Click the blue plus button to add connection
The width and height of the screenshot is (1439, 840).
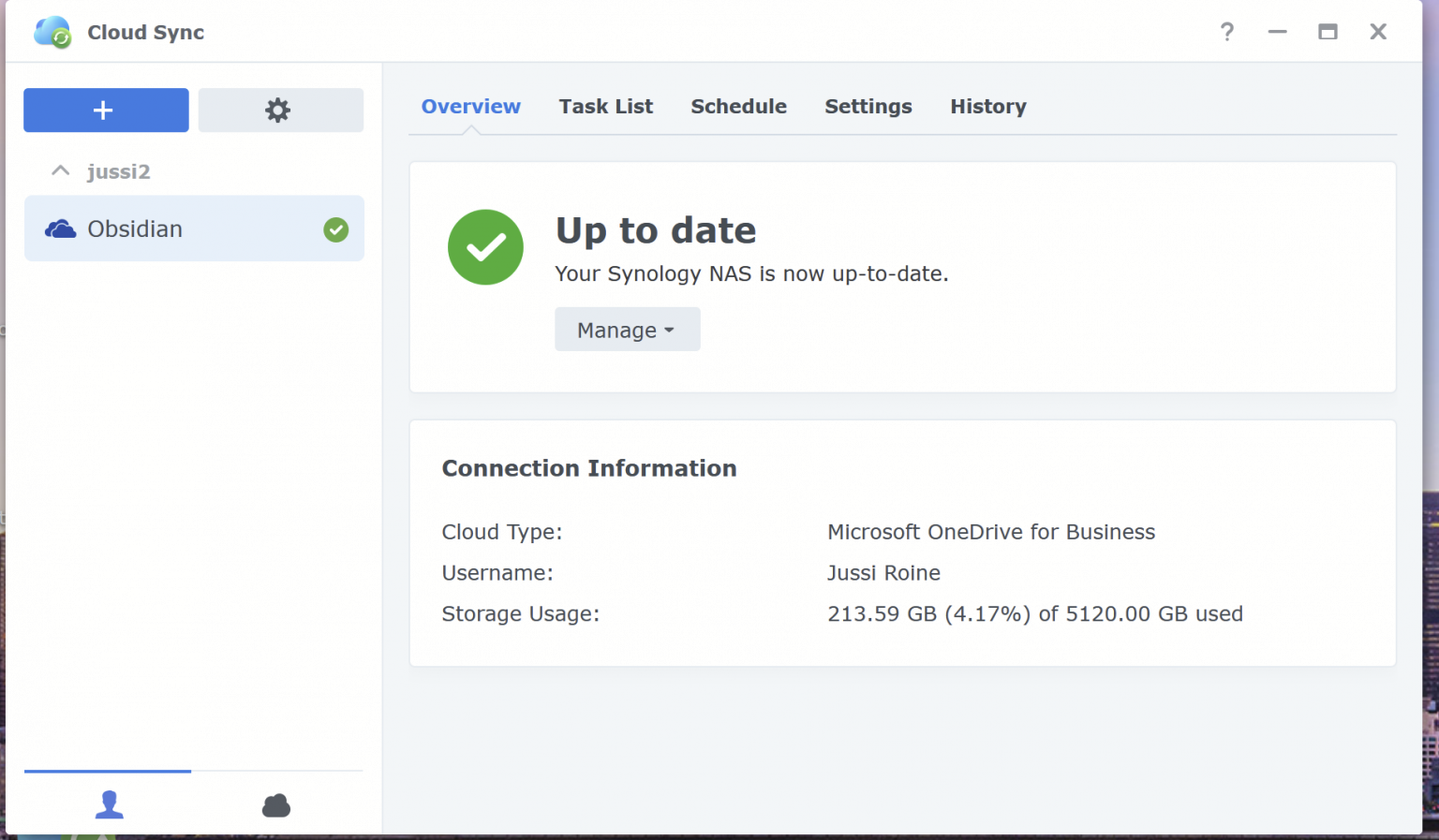[x=106, y=110]
